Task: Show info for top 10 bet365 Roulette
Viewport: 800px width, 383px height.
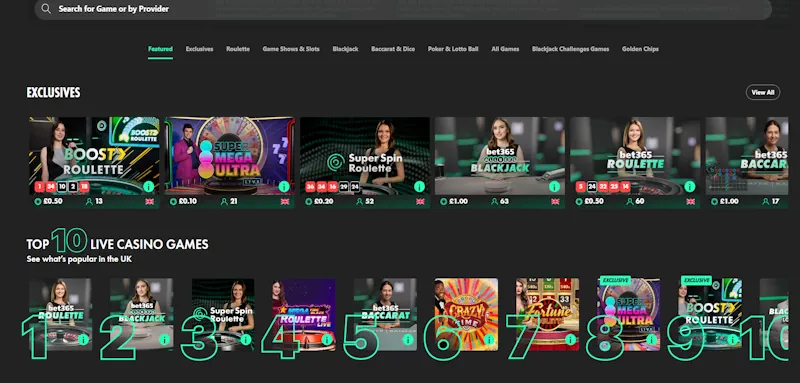Action: click(83, 340)
